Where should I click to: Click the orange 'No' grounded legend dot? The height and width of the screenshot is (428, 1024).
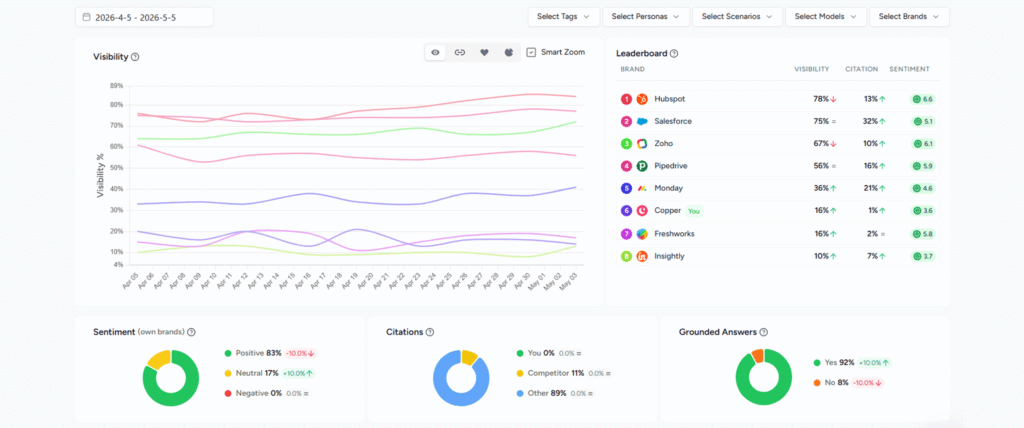point(817,383)
